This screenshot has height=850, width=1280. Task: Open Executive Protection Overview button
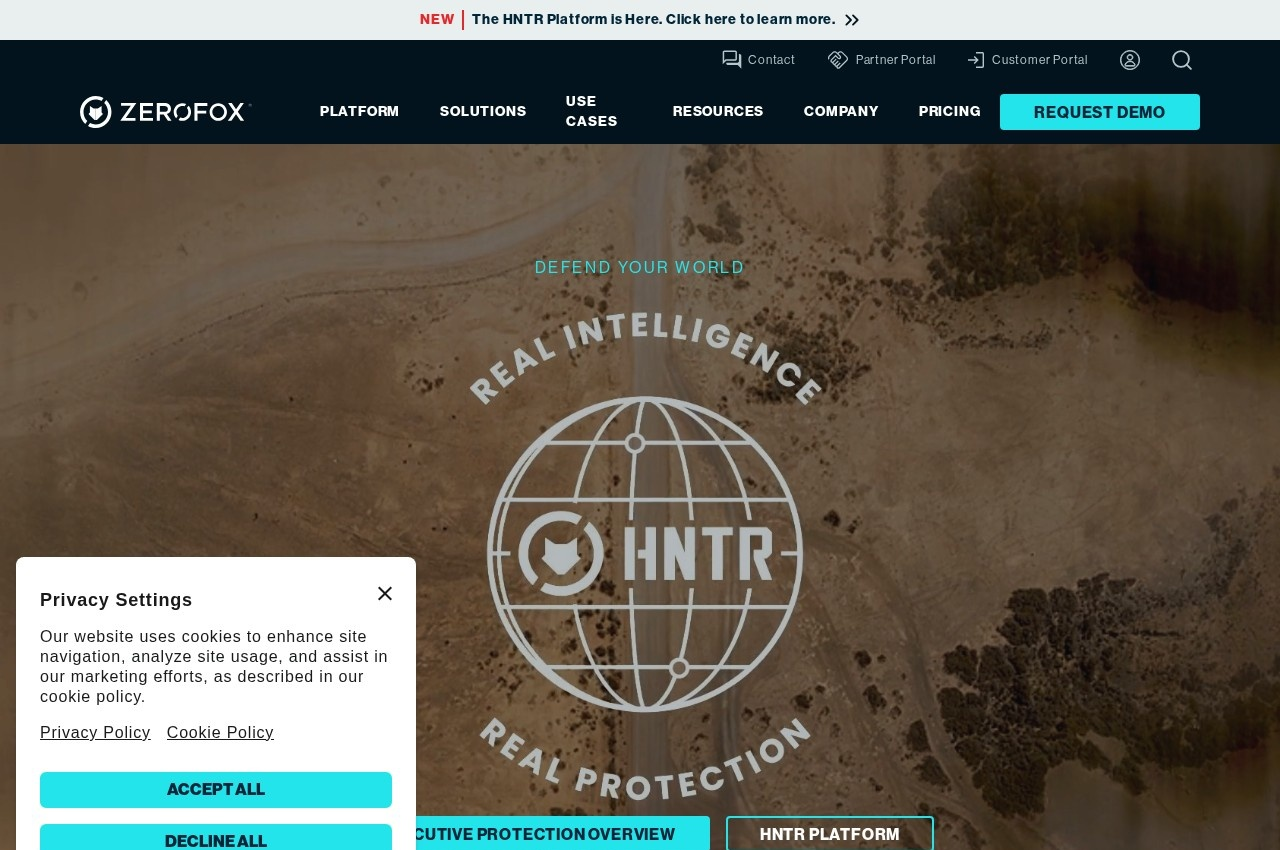[x=563, y=834]
